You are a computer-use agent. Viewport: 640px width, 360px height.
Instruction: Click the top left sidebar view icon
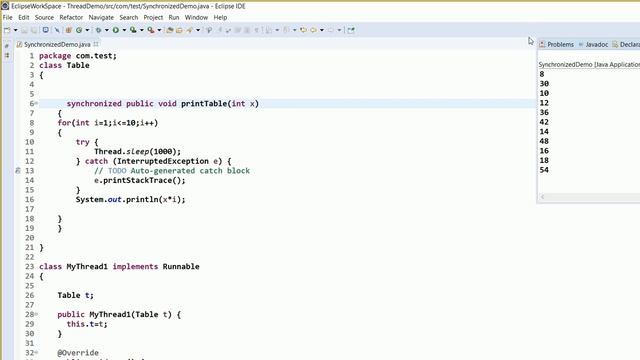tap(7, 46)
